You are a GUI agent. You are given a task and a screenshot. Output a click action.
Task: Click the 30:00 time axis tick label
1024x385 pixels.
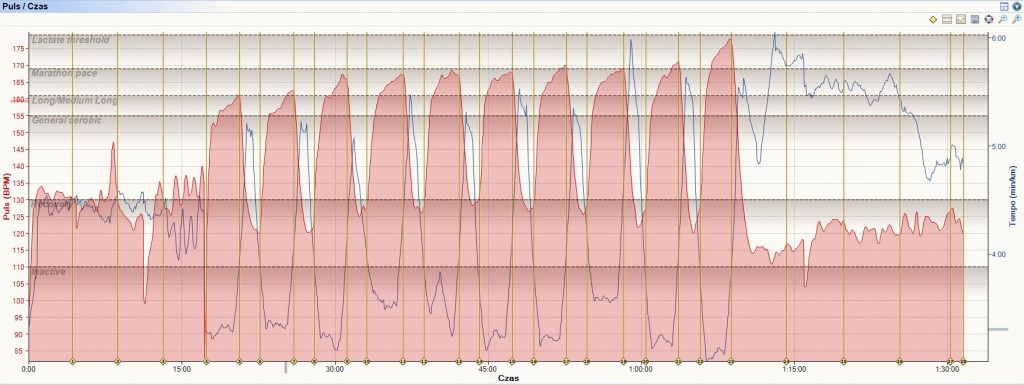coord(335,369)
